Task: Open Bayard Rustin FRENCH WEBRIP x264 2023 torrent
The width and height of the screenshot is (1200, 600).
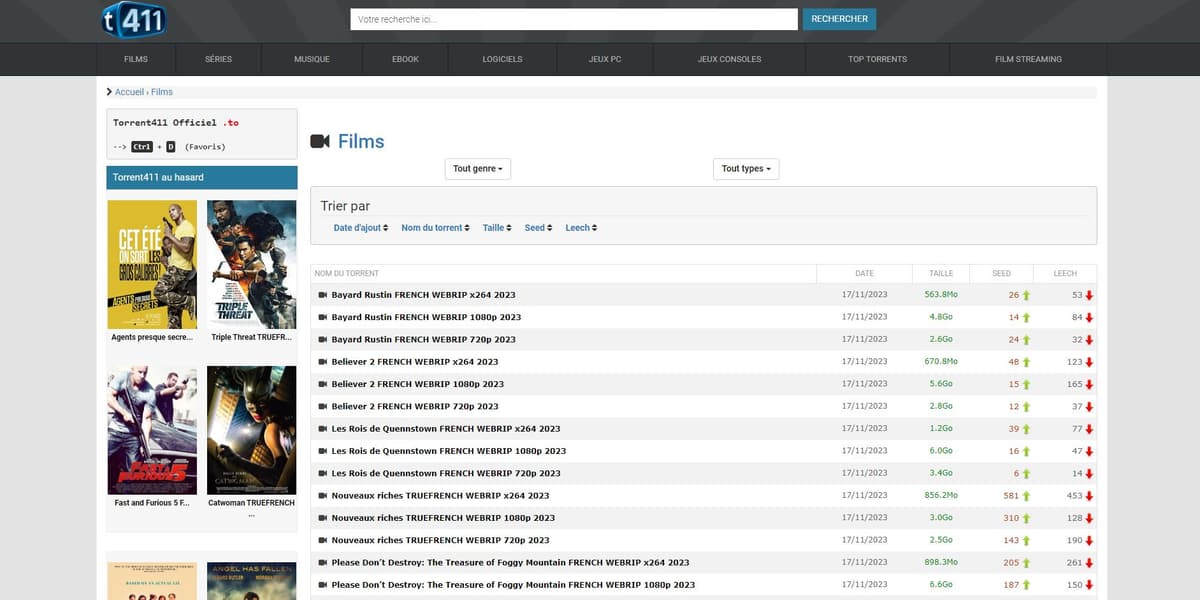Action: 424,295
